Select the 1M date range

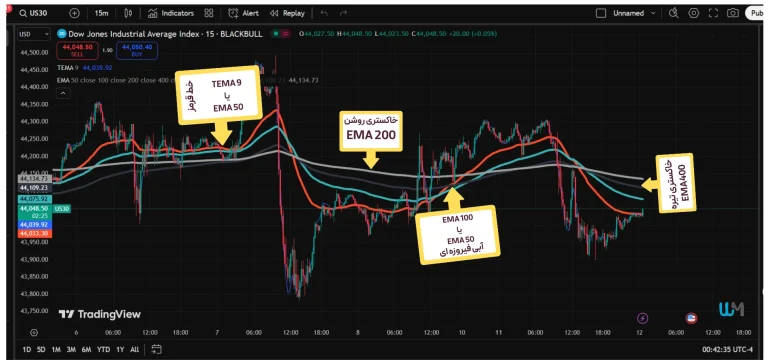(56, 349)
